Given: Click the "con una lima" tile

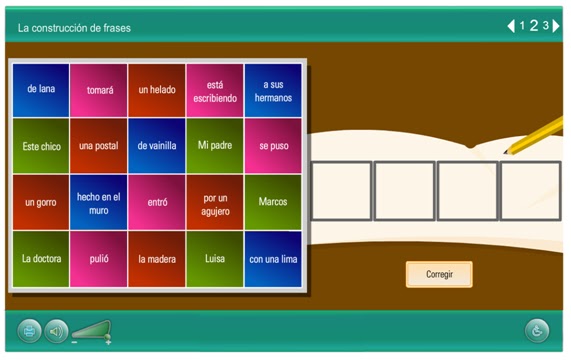Looking at the screenshot, I should point(273,259).
